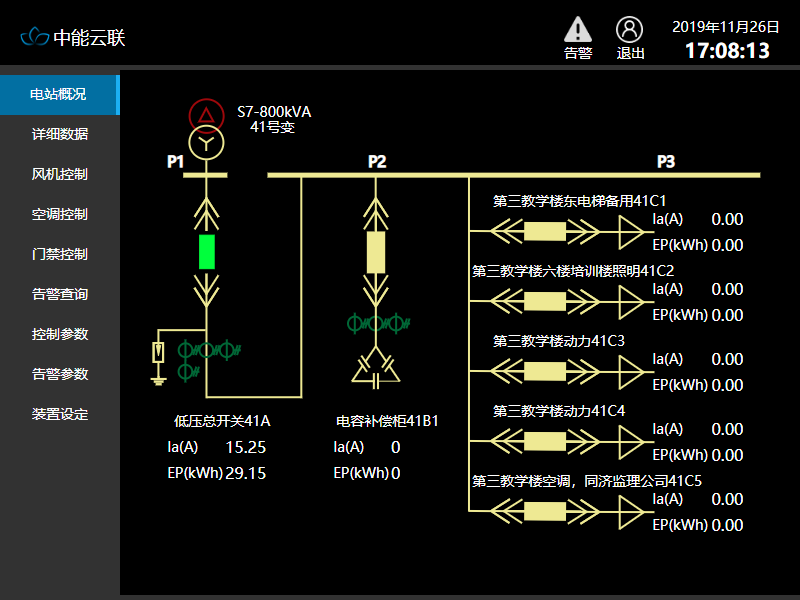
Task: Go to 空调控制 page
Action: [59, 214]
